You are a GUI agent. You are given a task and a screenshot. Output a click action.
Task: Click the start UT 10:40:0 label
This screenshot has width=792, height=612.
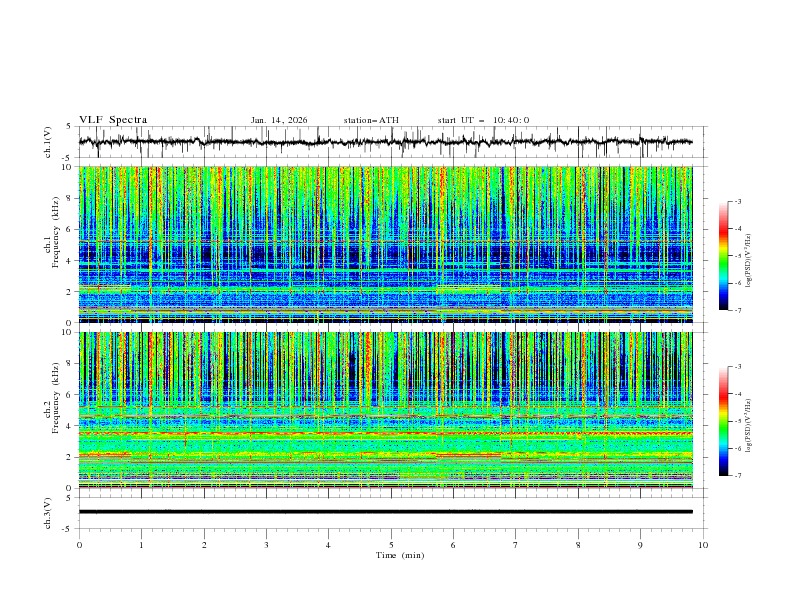483,120
